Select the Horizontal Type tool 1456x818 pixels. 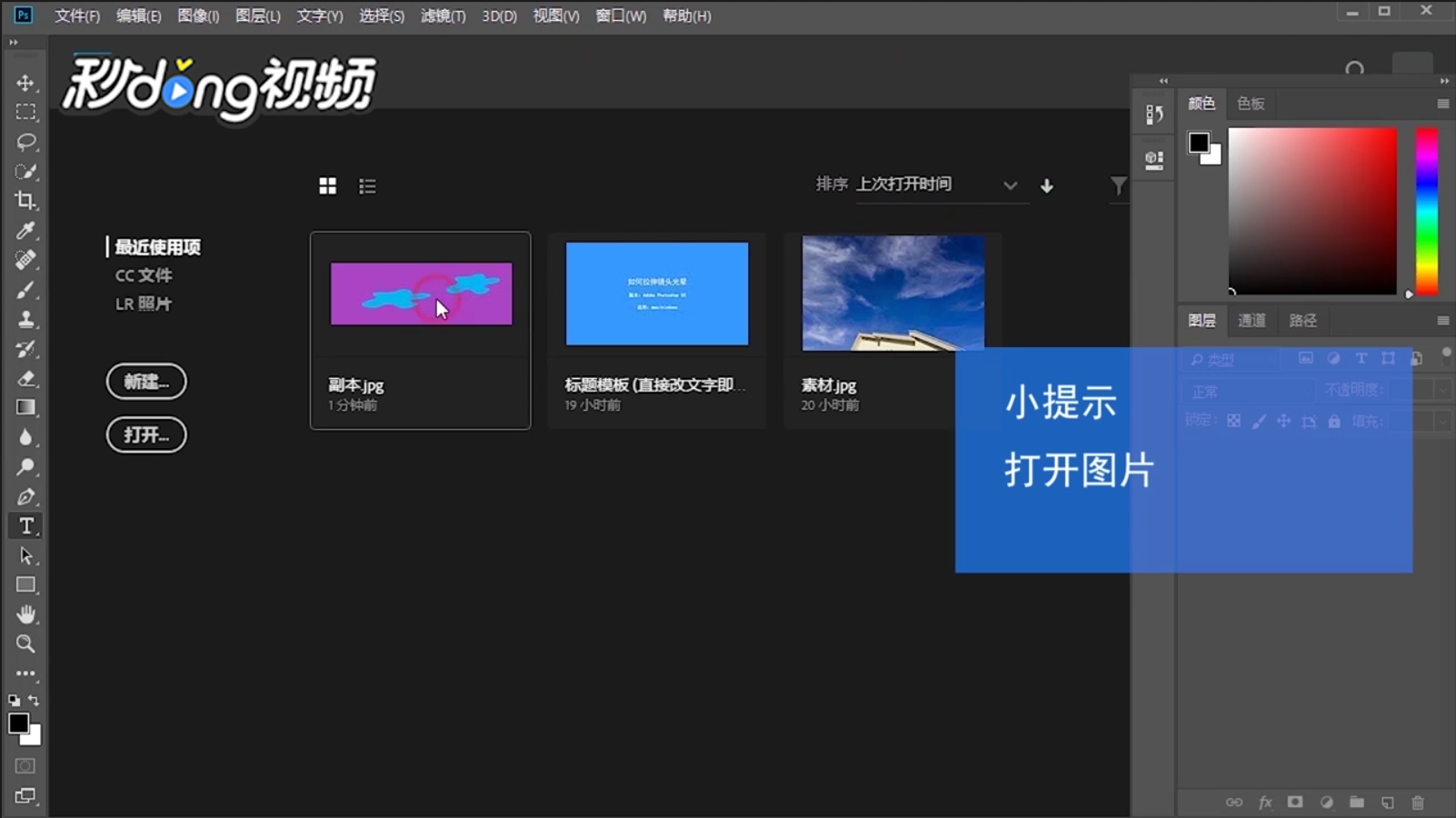25,526
